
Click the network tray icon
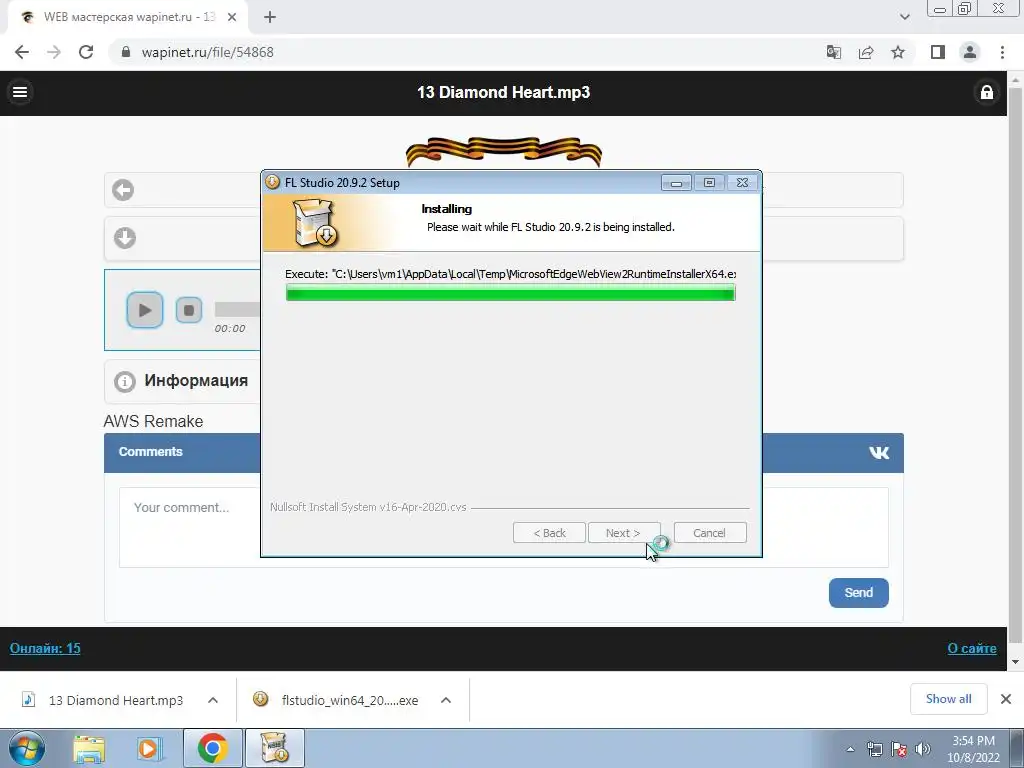(x=874, y=749)
